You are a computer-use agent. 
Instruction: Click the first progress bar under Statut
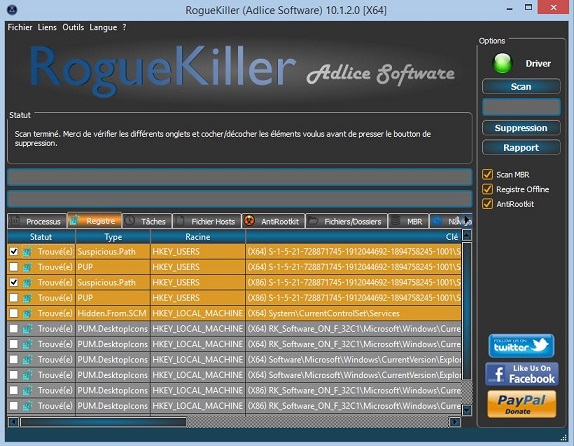pyautogui.click(x=240, y=178)
